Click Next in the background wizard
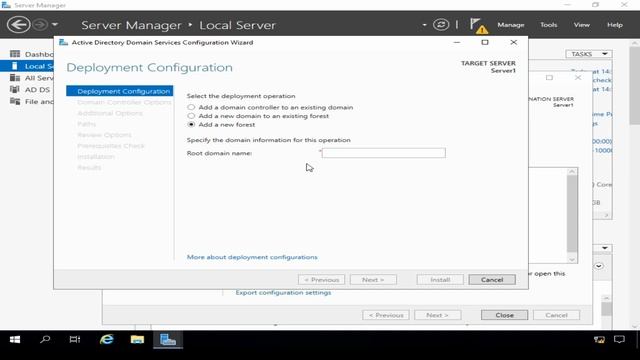 (x=438, y=315)
